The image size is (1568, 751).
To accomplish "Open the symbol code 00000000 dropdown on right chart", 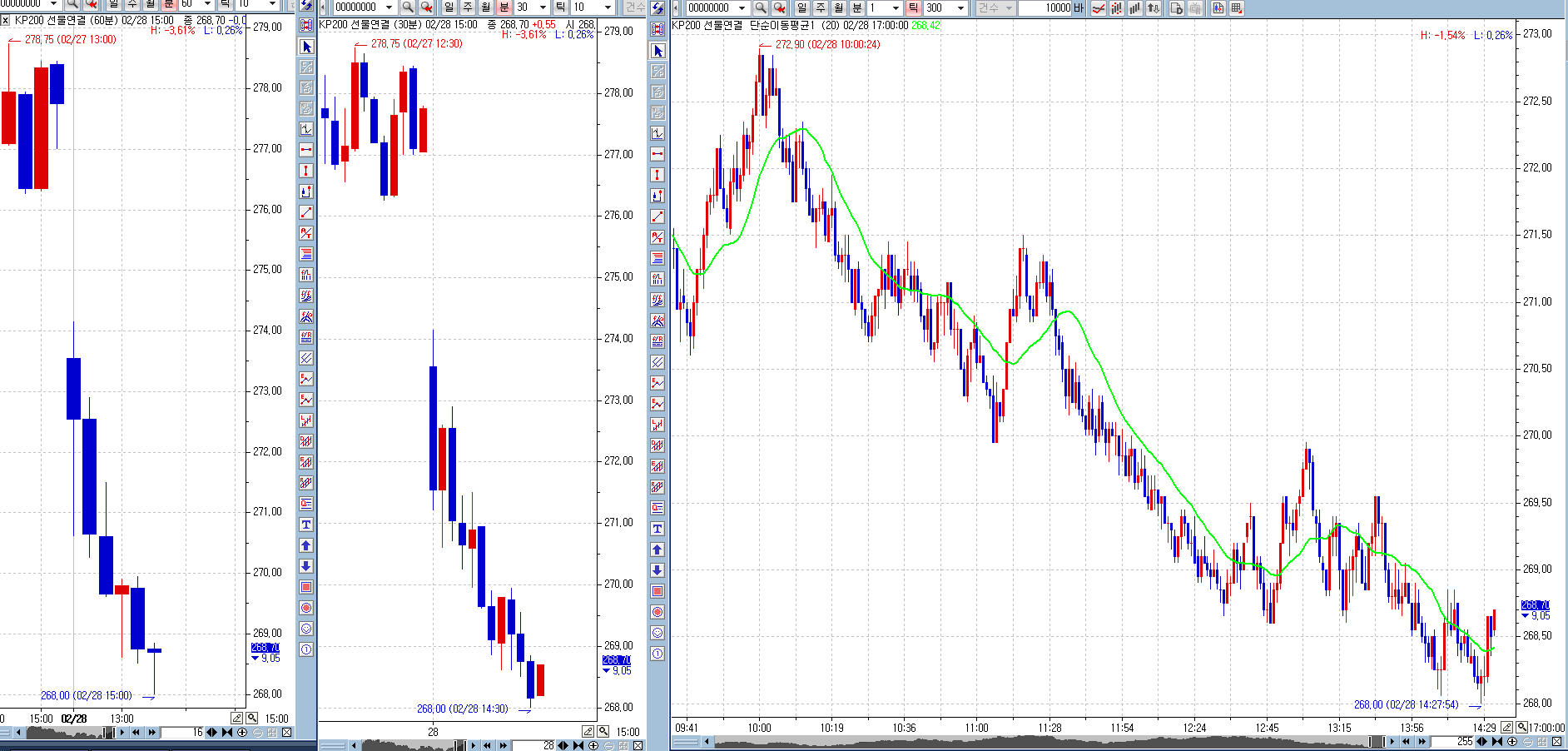I will click(742, 7).
